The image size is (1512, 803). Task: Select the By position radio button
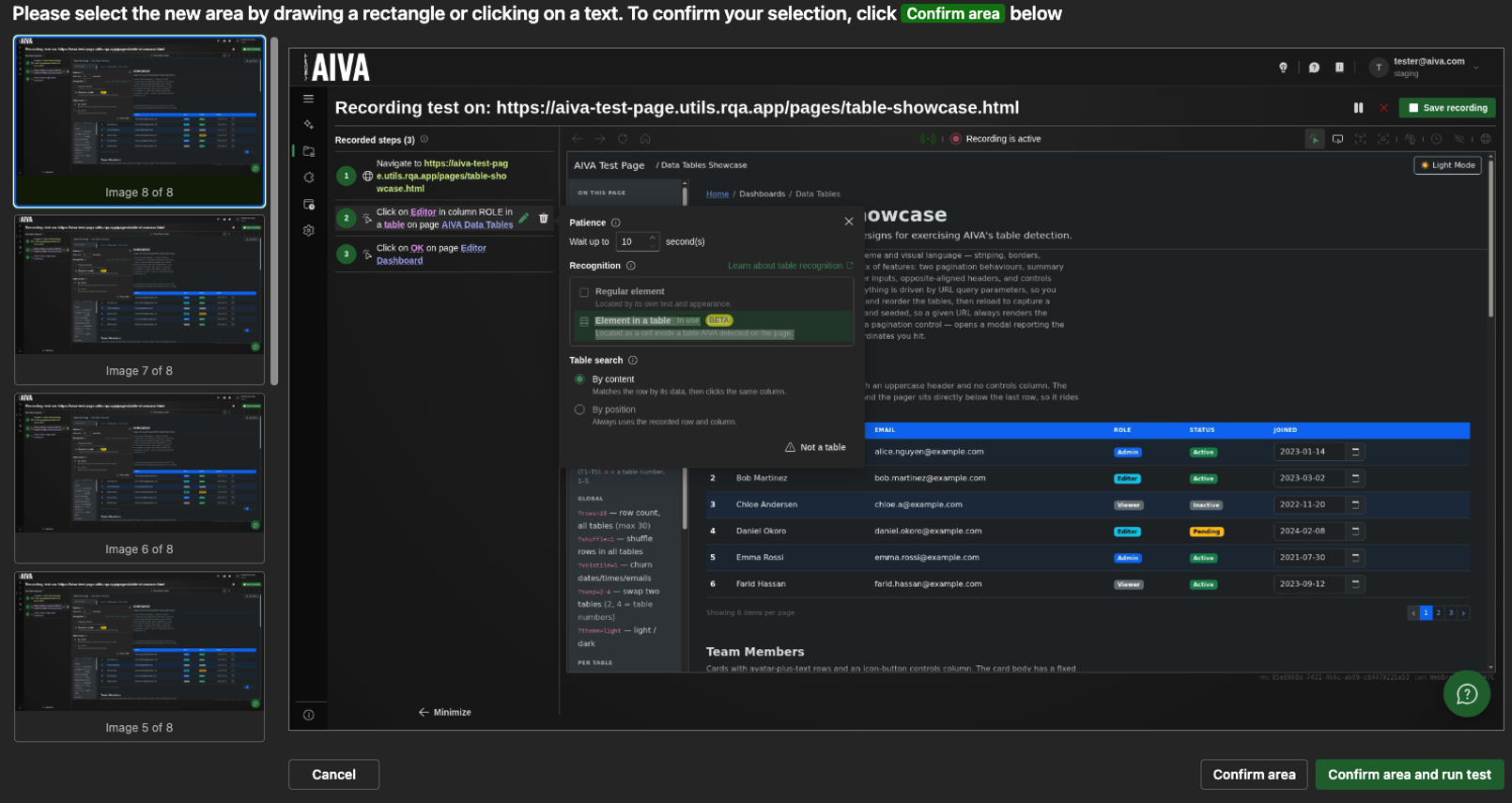click(579, 409)
